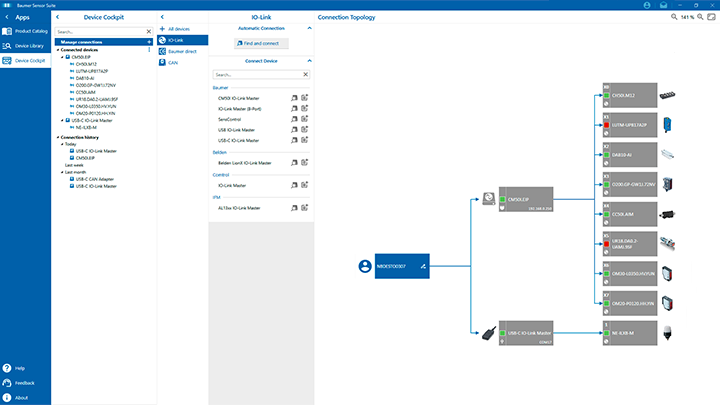The height and width of the screenshot is (405, 720).
Task: Select the IO-Link tab
Action: pos(182,40)
